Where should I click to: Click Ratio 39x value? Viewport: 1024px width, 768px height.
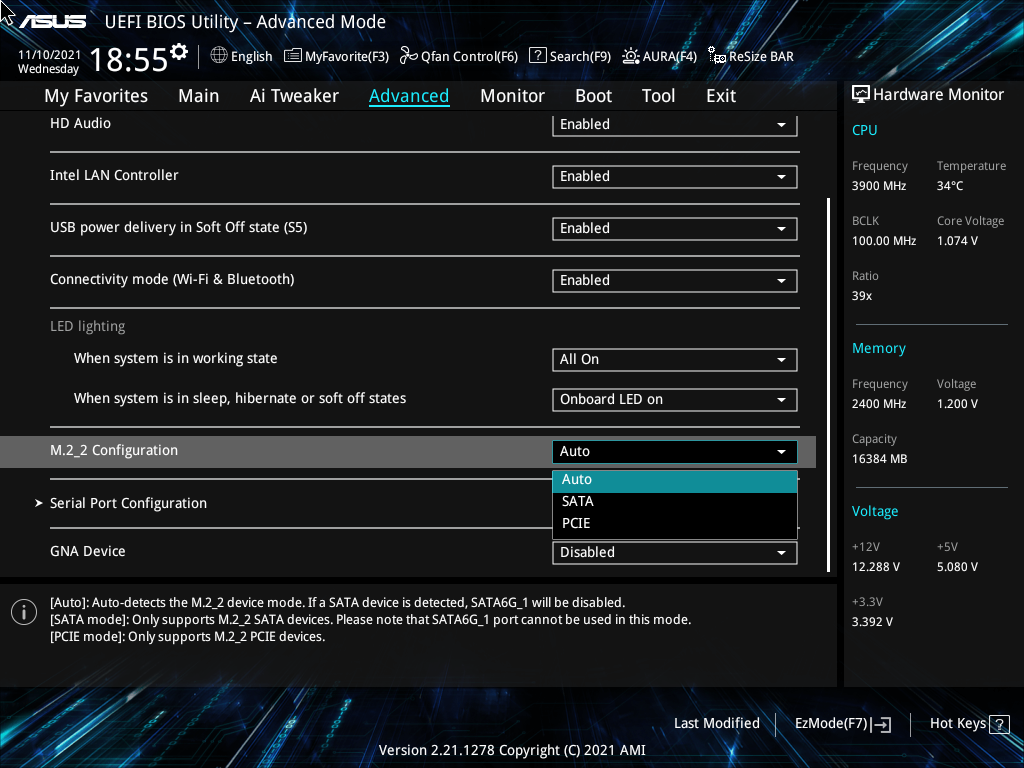(862, 296)
